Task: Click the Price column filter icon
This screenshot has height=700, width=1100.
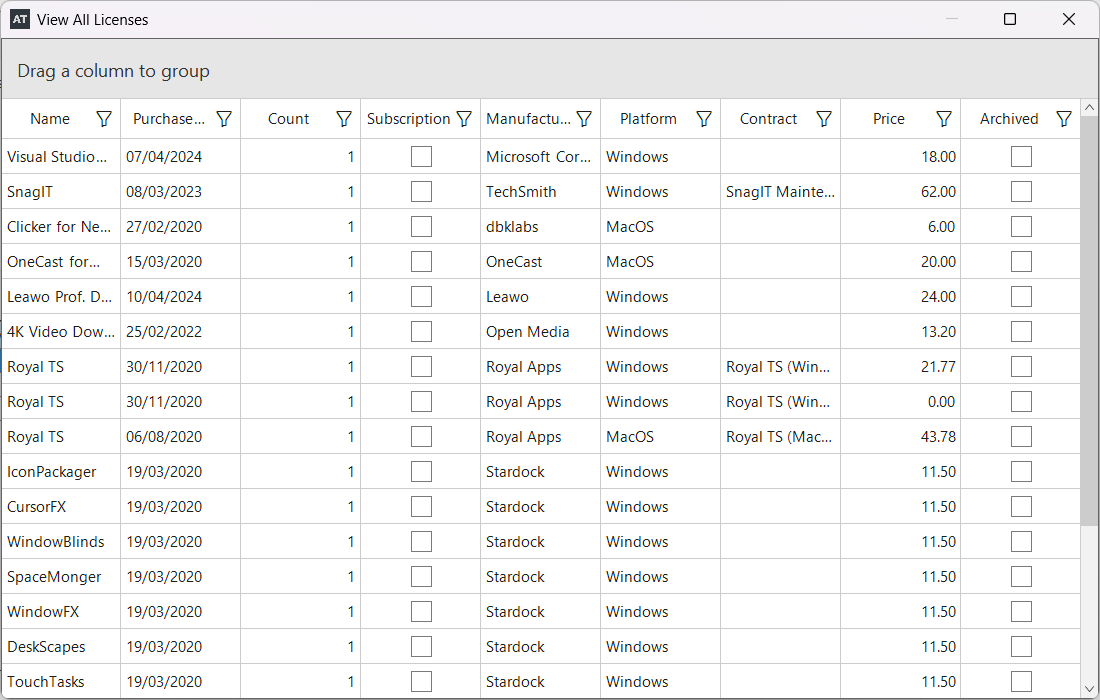Action: coord(944,119)
